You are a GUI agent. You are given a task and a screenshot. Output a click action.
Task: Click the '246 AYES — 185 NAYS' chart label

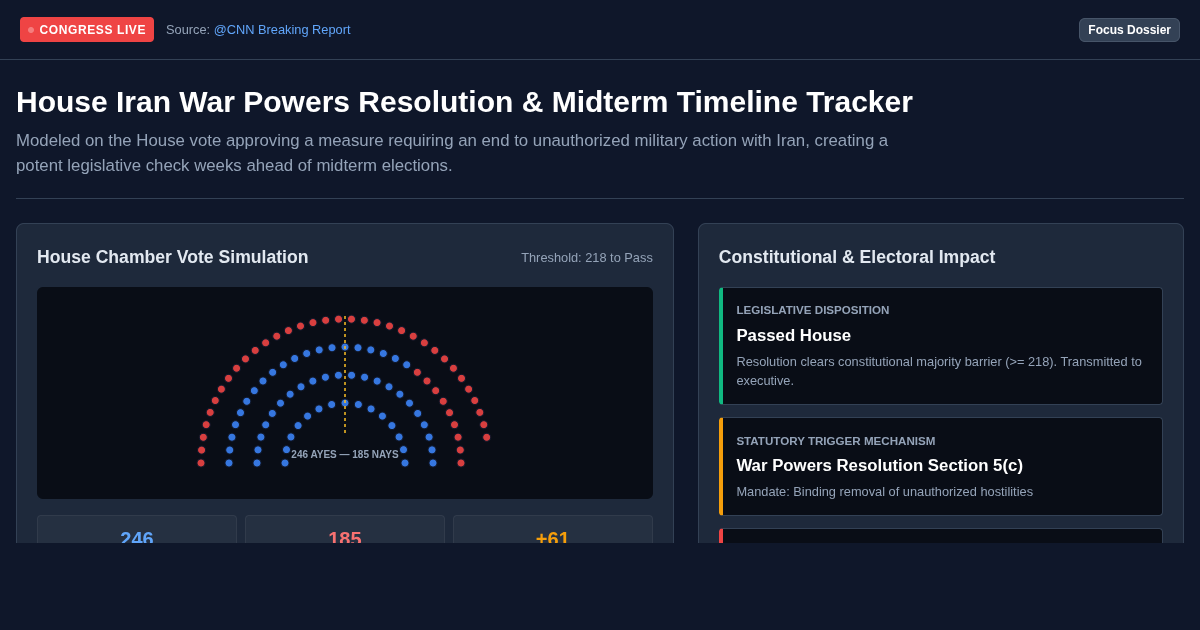(x=345, y=454)
